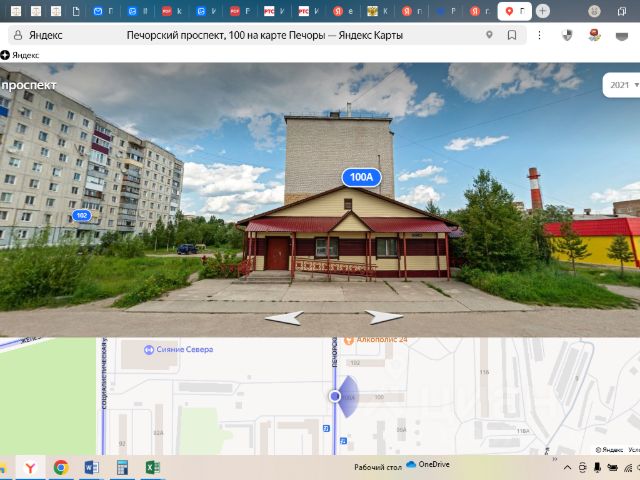Click the 100А building label in panorama
Screen dimensions: 640x480
(361, 177)
